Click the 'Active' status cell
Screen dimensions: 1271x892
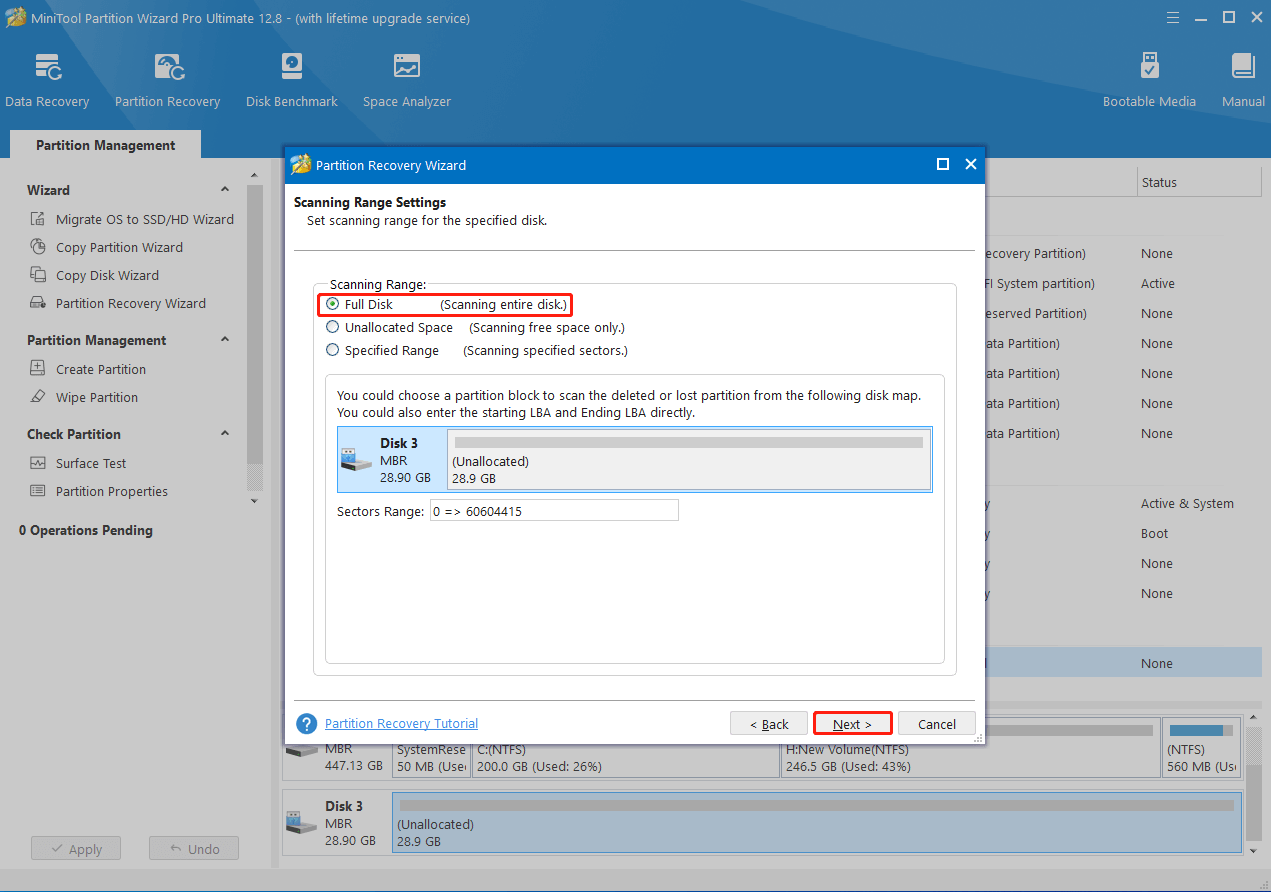(x=1158, y=283)
